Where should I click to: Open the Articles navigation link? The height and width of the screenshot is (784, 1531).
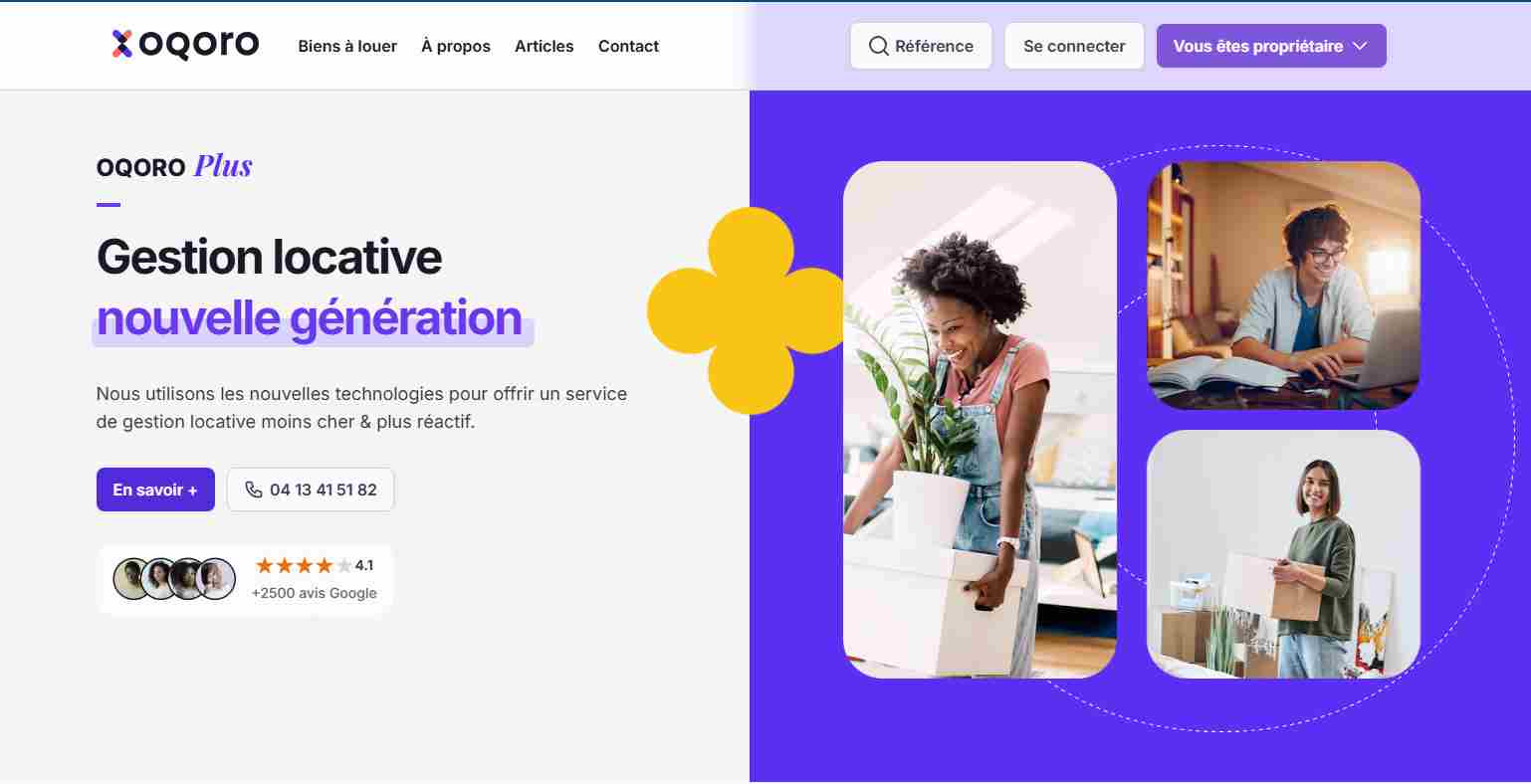pos(545,46)
